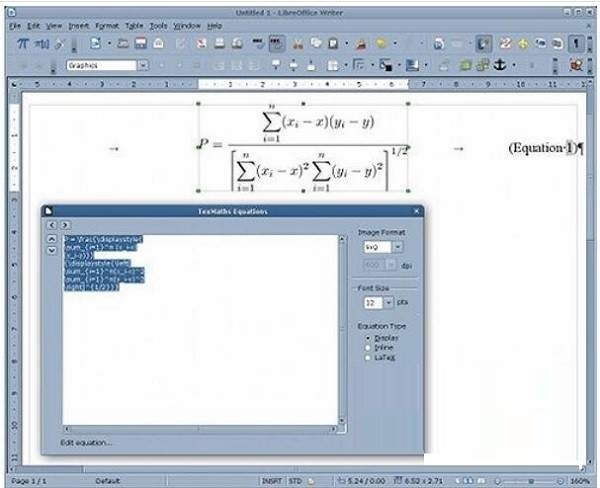Select the LaTeX equation type

pyautogui.click(x=369, y=357)
